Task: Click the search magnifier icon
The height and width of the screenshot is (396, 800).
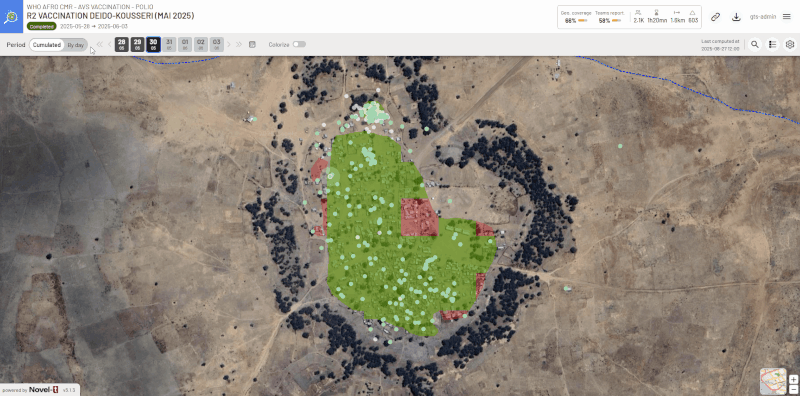Action: [x=755, y=44]
